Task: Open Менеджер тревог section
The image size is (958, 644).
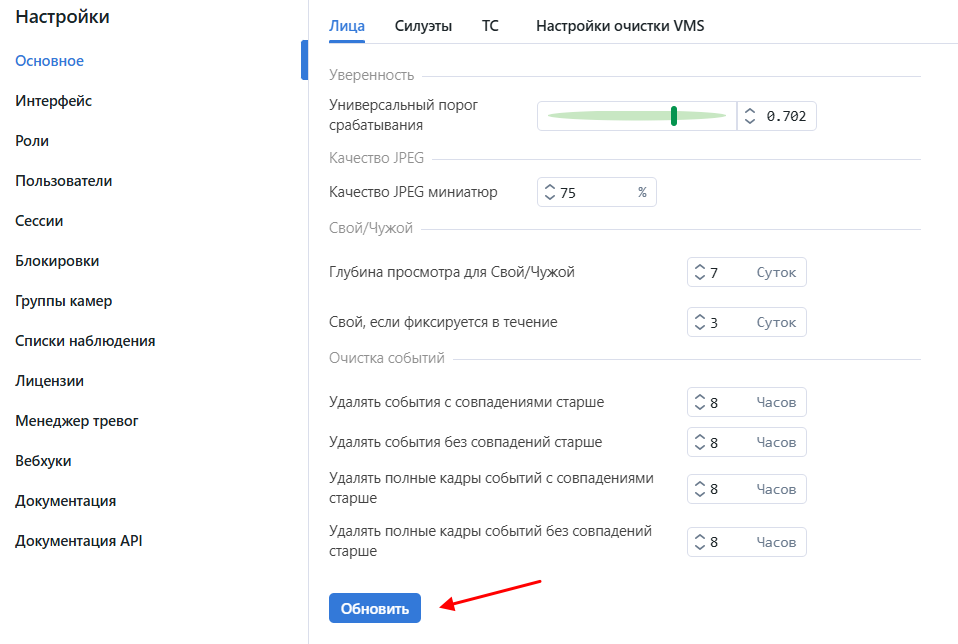Action: (x=77, y=421)
